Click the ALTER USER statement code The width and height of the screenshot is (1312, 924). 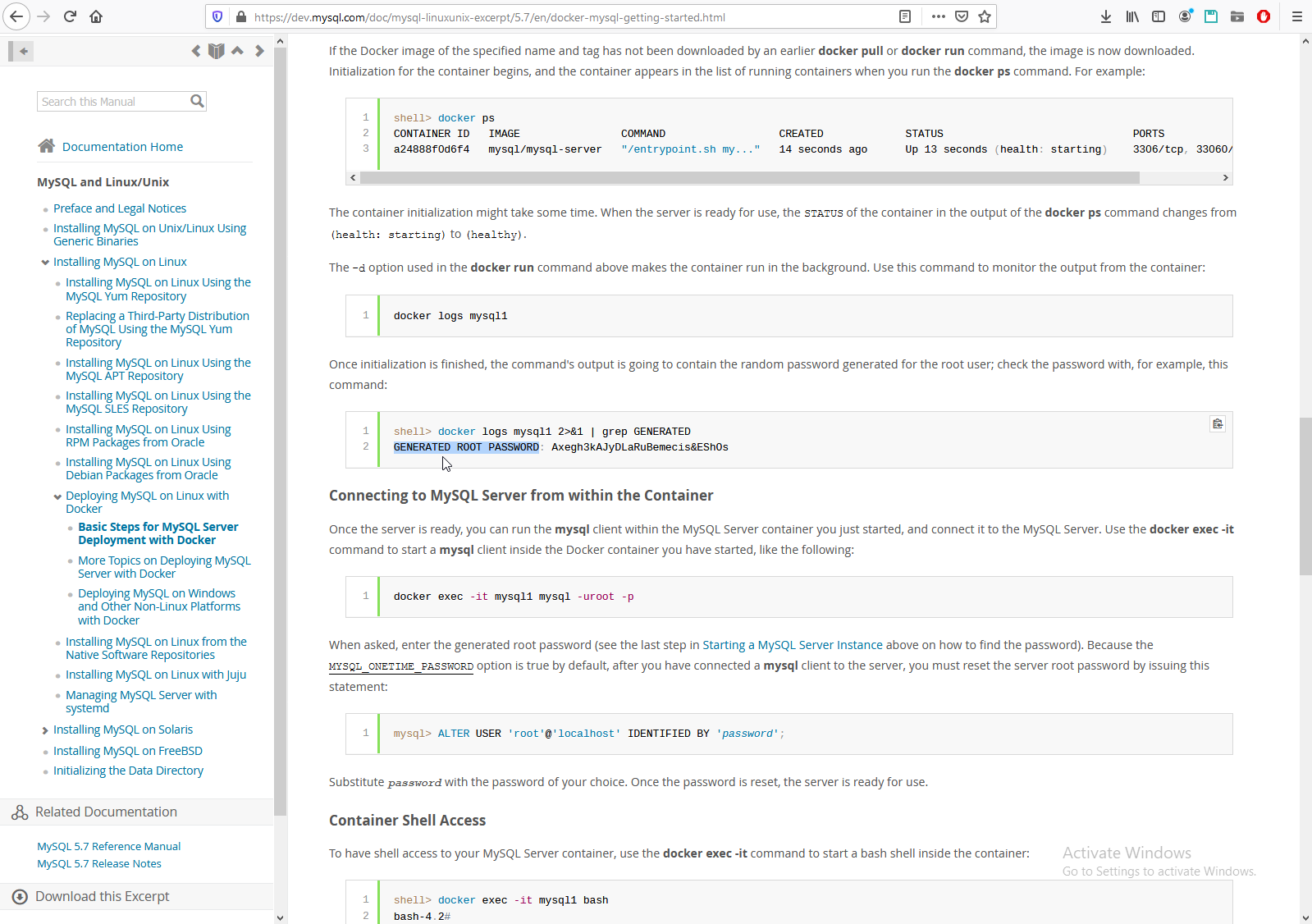pos(589,734)
